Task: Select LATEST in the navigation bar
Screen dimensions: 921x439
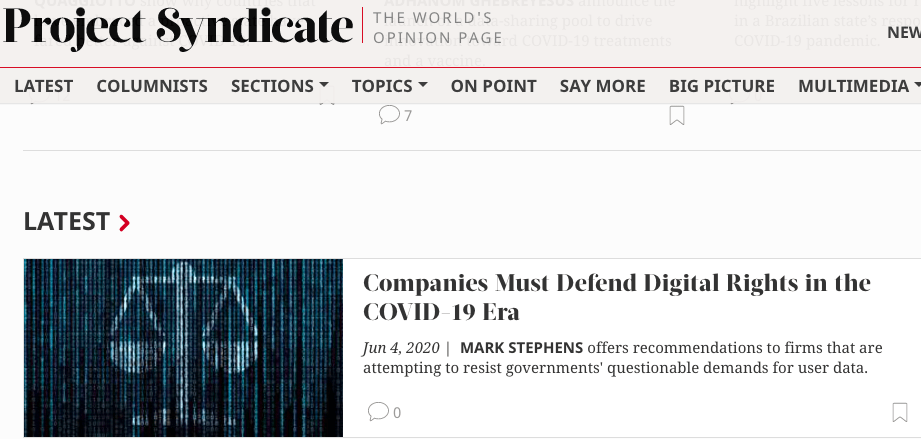Action: coord(44,86)
